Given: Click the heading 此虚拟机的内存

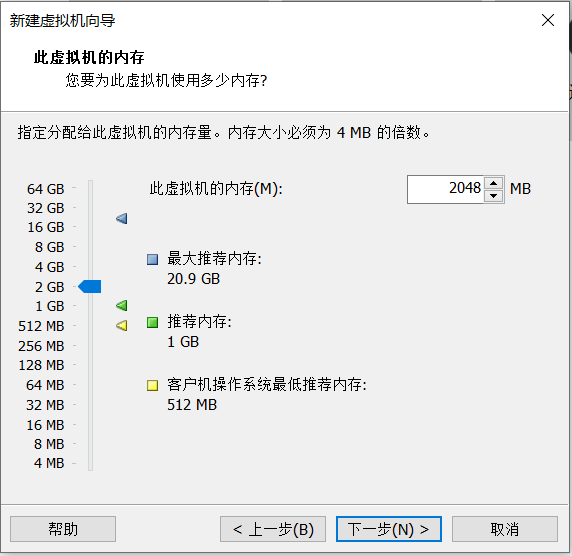Looking at the screenshot, I should [89, 57].
